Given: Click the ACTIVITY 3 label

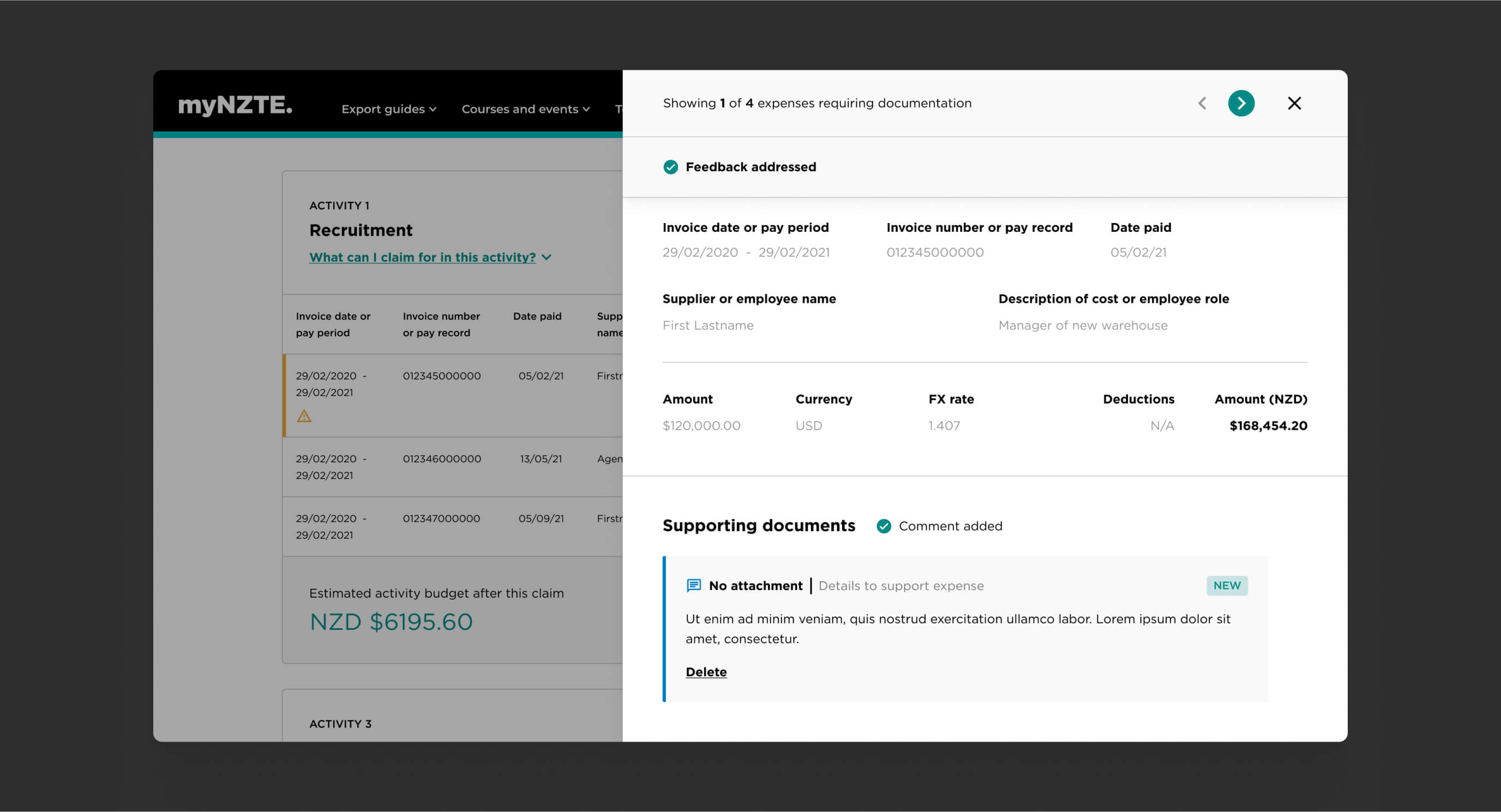Looking at the screenshot, I should 340,724.
